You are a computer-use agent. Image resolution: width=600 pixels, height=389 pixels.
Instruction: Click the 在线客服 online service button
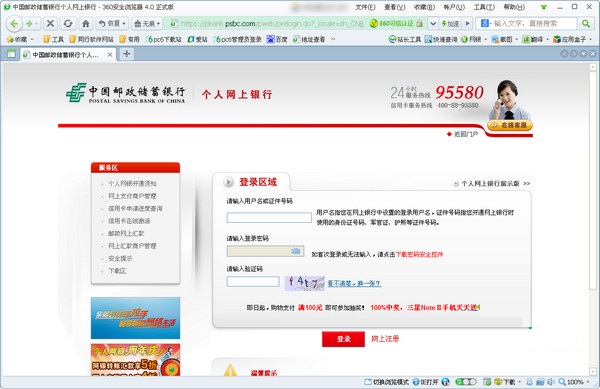click(x=510, y=125)
